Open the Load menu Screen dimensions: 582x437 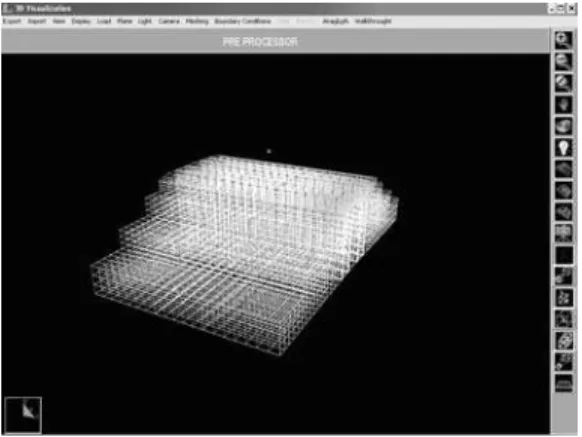click(x=104, y=21)
